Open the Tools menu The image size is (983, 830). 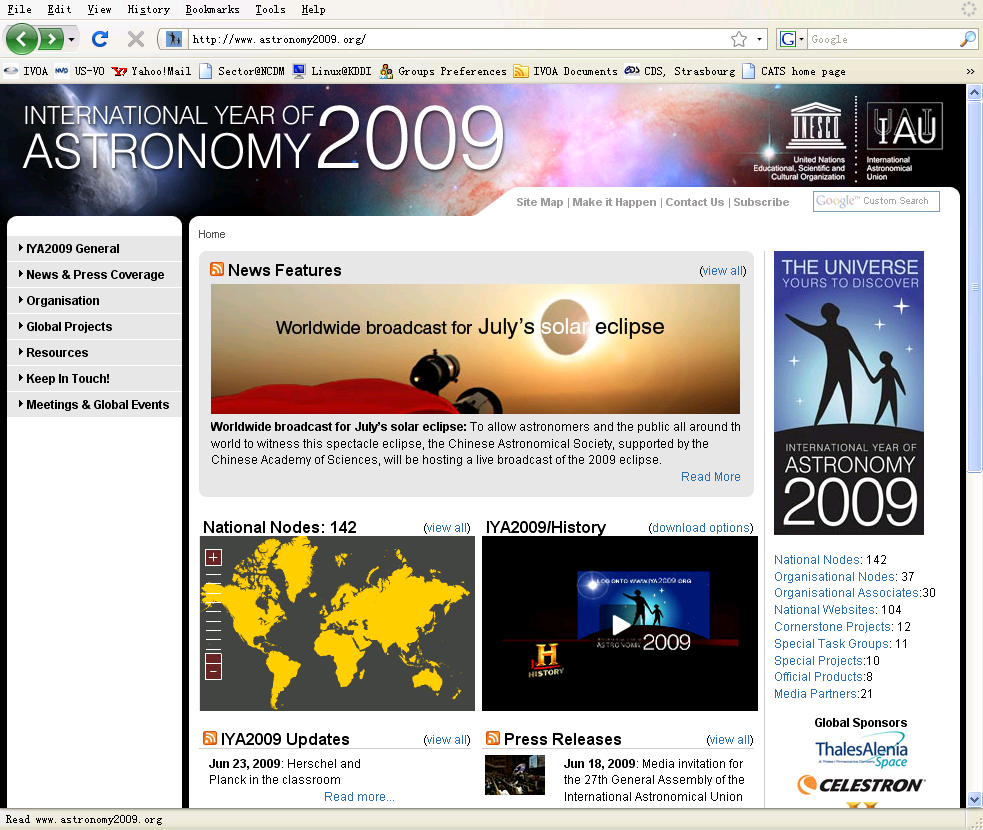click(x=270, y=9)
